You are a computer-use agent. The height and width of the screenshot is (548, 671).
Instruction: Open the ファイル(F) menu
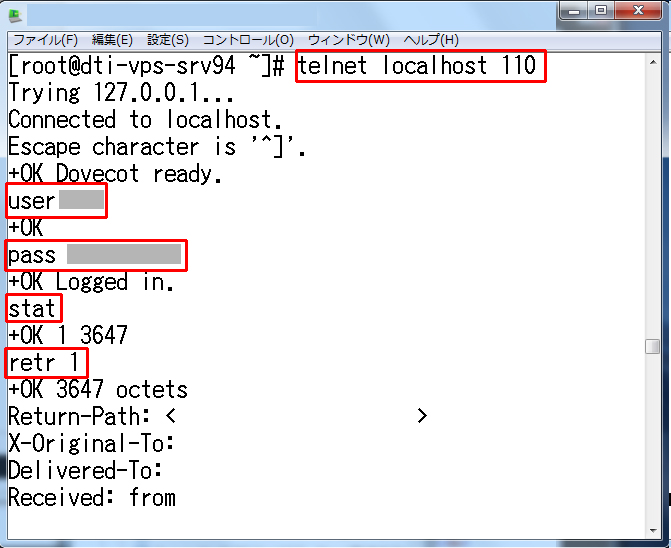click(x=44, y=40)
